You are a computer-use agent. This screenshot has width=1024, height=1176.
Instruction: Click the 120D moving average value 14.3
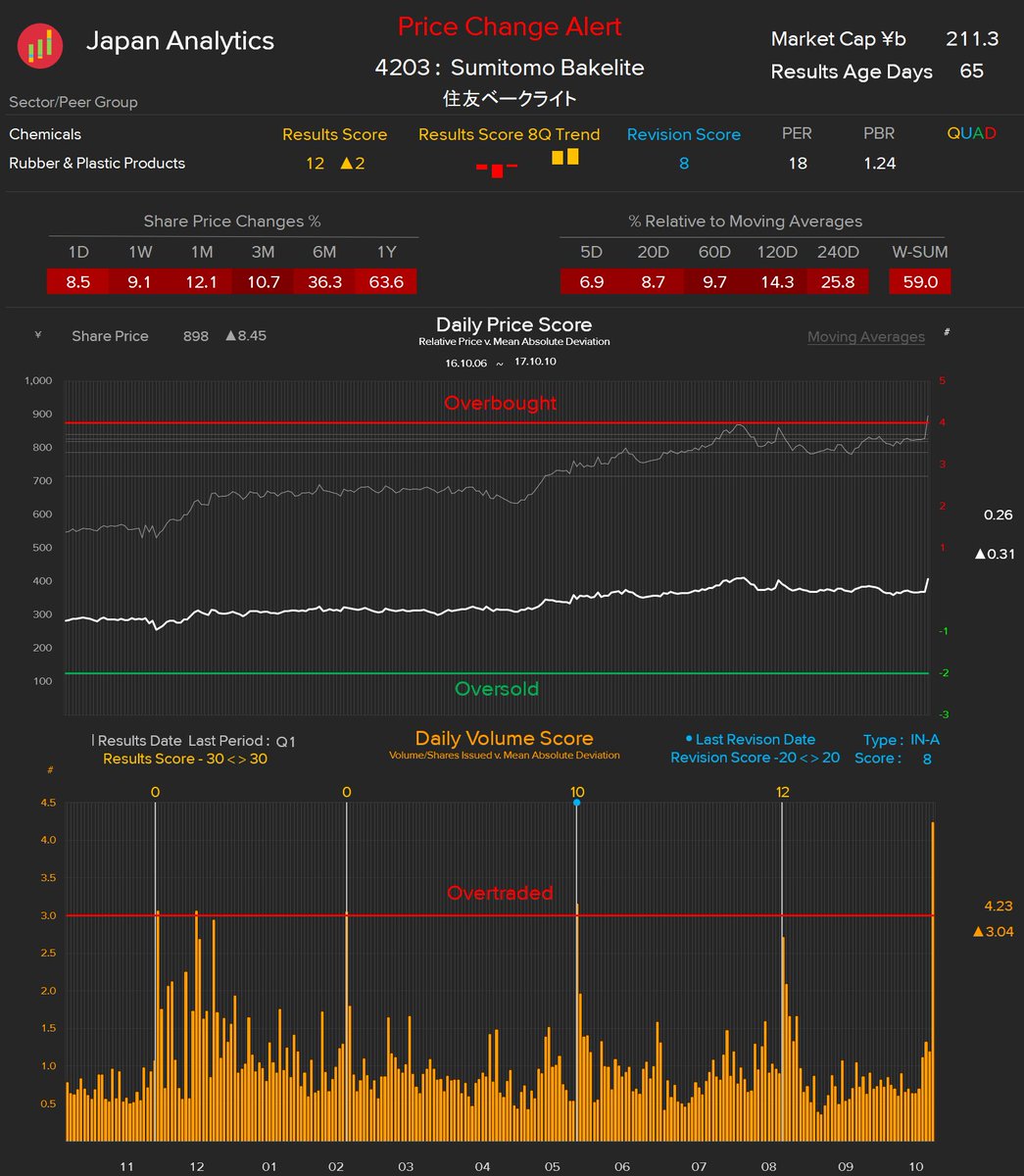pos(776,281)
